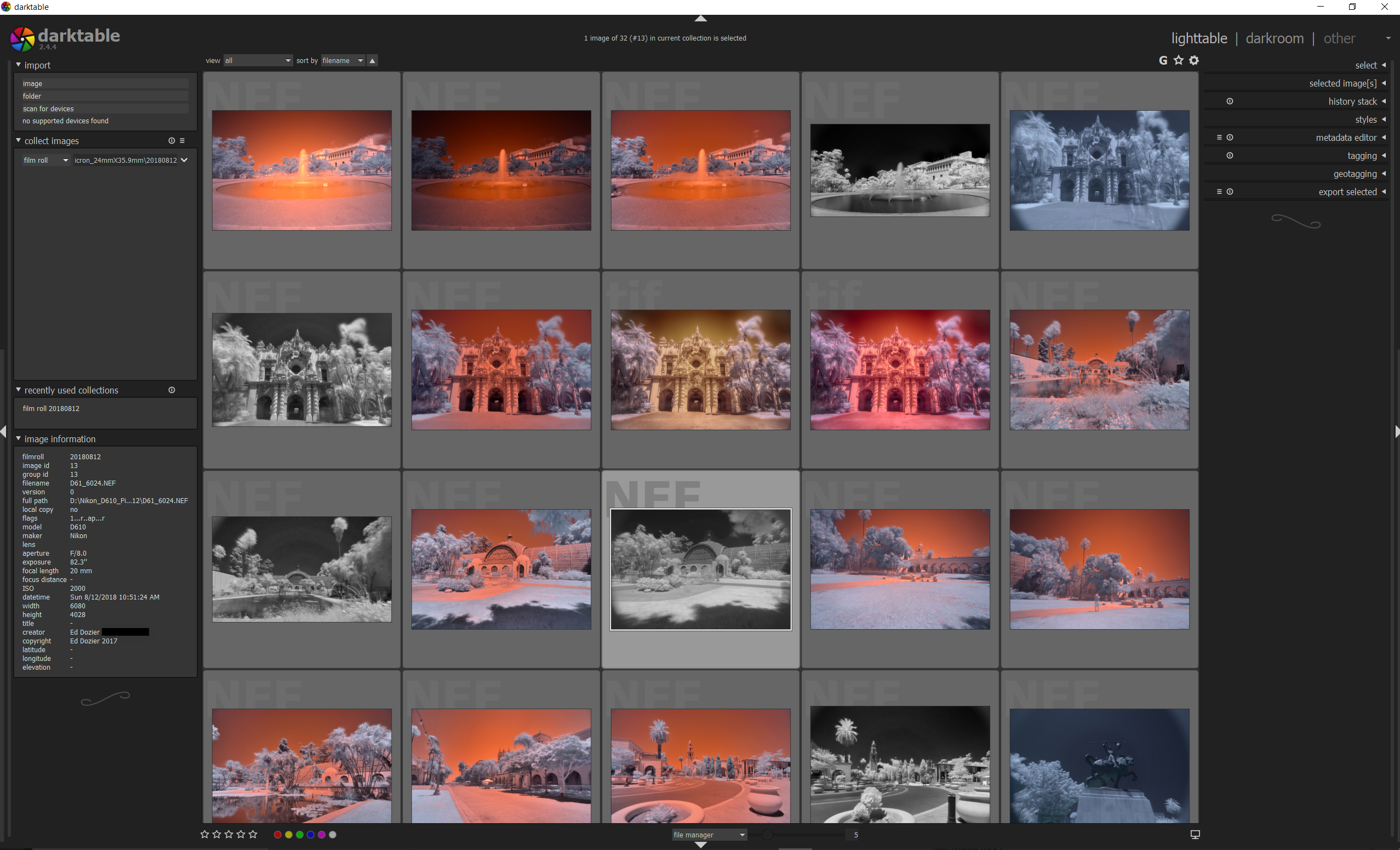Toggle ascending sort order arrow

[374, 60]
